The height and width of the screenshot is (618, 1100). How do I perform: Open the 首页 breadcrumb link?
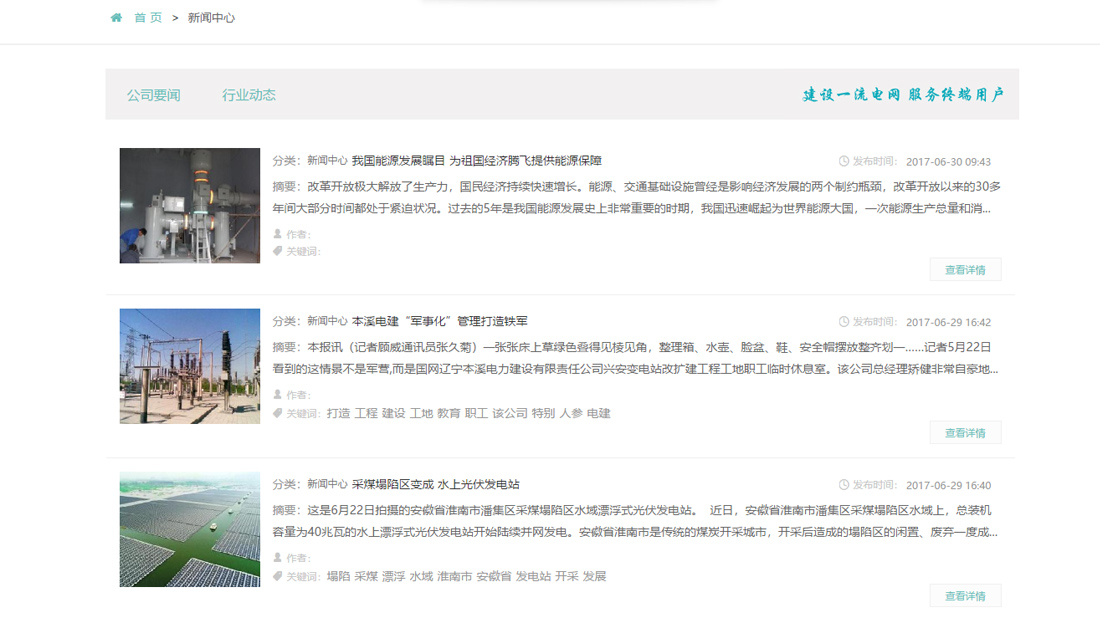[148, 18]
